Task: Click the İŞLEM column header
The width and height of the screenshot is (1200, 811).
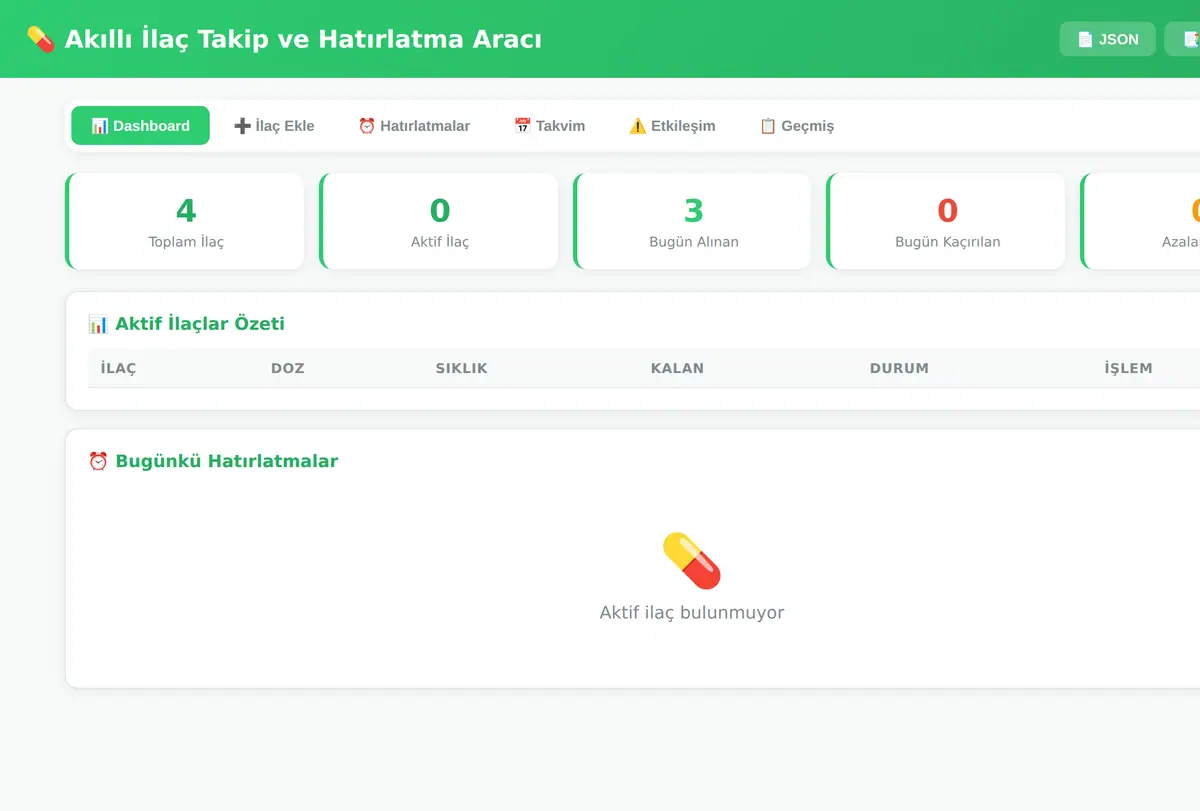Action: (x=1128, y=368)
